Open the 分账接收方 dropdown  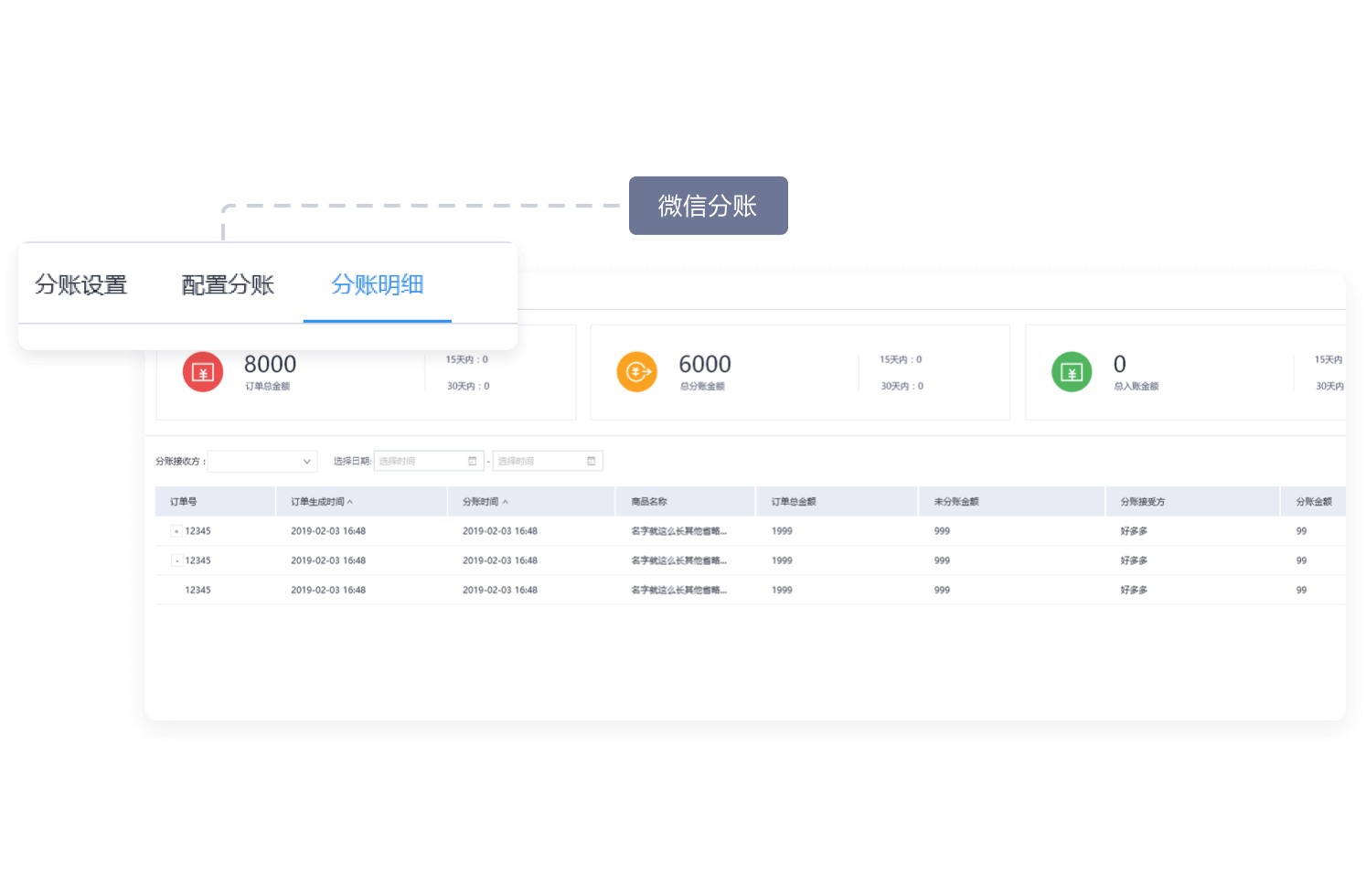(x=262, y=462)
